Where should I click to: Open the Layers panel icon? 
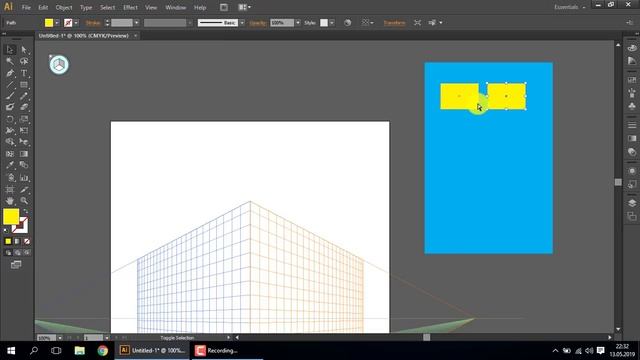tap(632, 203)
